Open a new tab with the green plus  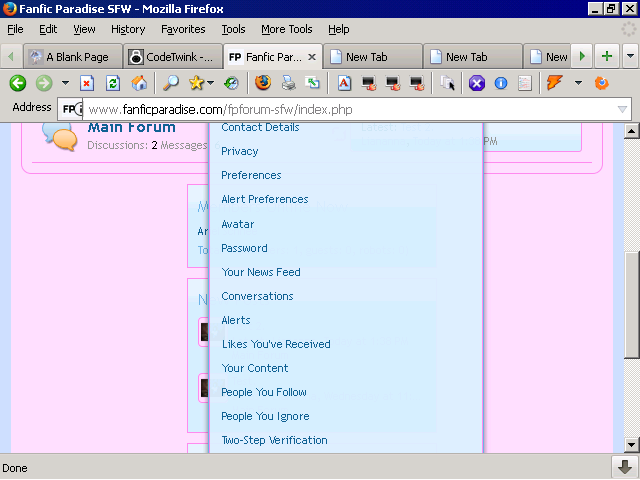(x=607, y=56)
